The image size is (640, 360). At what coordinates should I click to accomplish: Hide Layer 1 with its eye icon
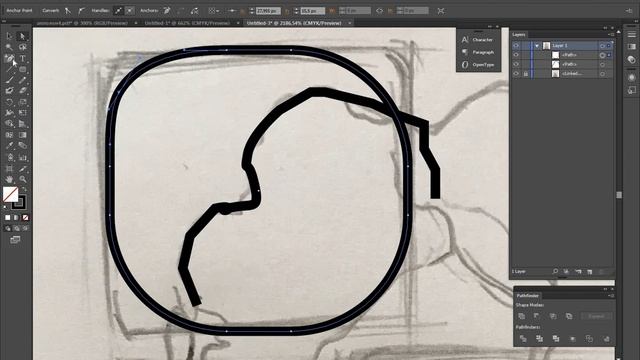pyautogui.click(x=516, y=46)
